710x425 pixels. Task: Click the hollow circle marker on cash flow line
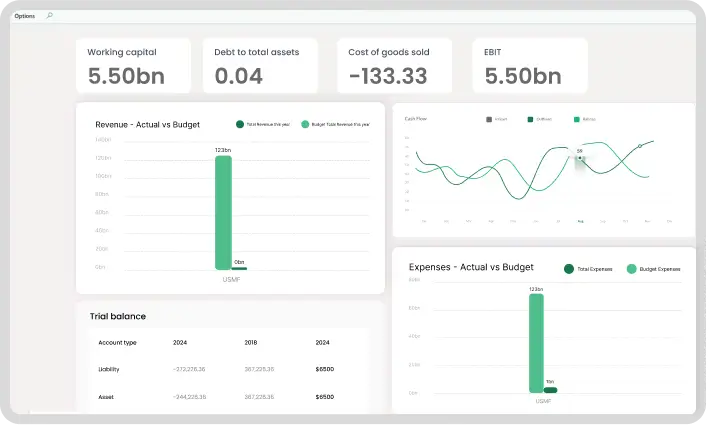(x=641, y=146)
